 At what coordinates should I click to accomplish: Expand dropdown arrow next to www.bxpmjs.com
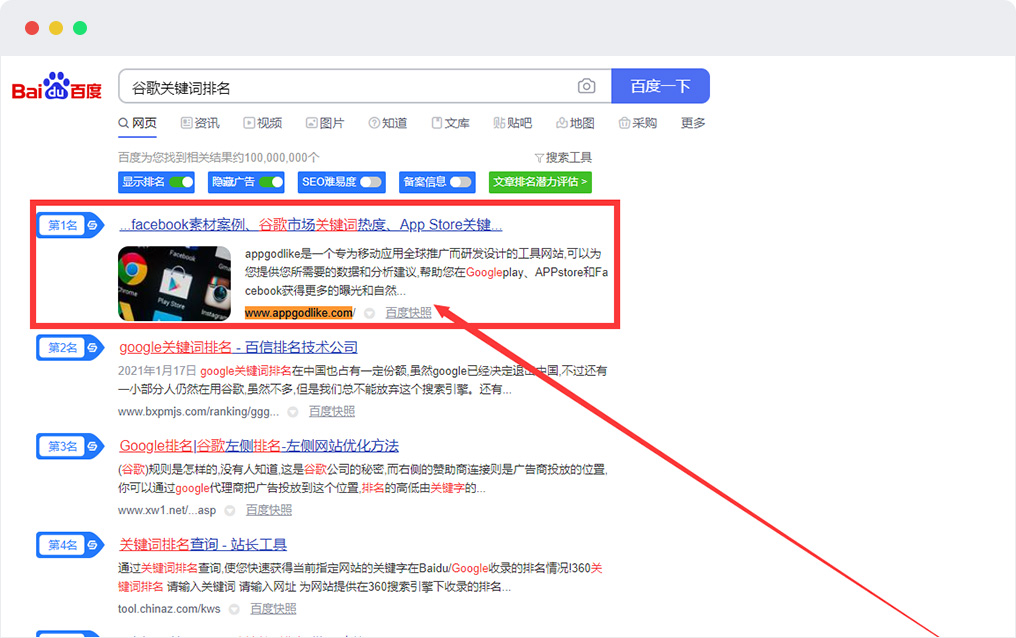pos(293,412)
